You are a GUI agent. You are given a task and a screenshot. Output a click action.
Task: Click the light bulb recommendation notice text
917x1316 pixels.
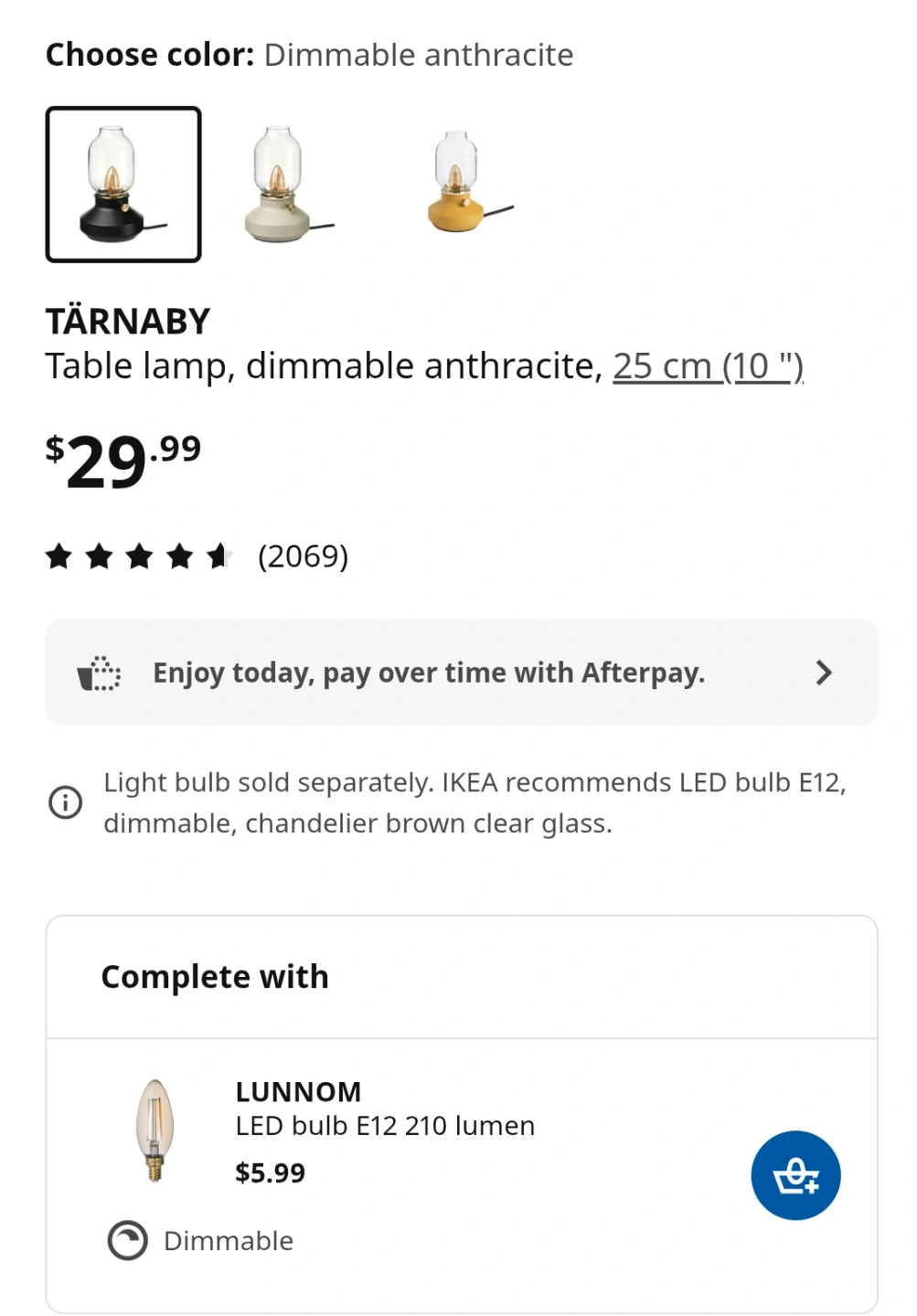[x=474, y=802]
